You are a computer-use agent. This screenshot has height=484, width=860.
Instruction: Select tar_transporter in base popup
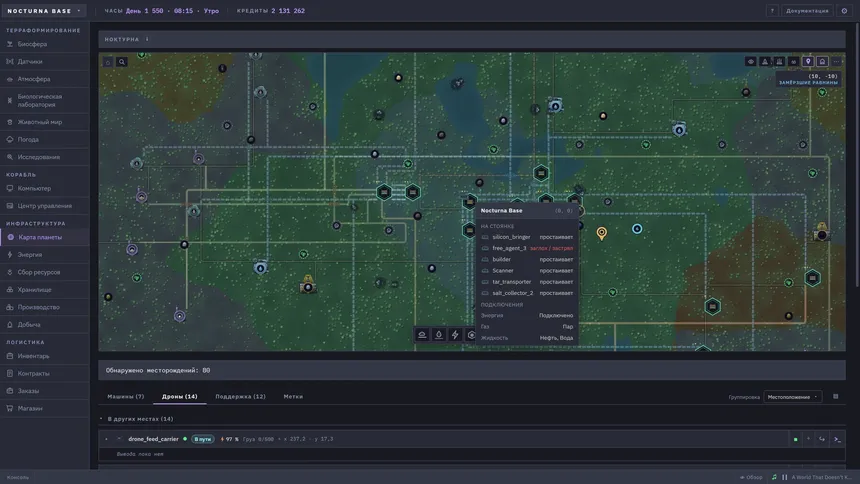click(527, 282)
